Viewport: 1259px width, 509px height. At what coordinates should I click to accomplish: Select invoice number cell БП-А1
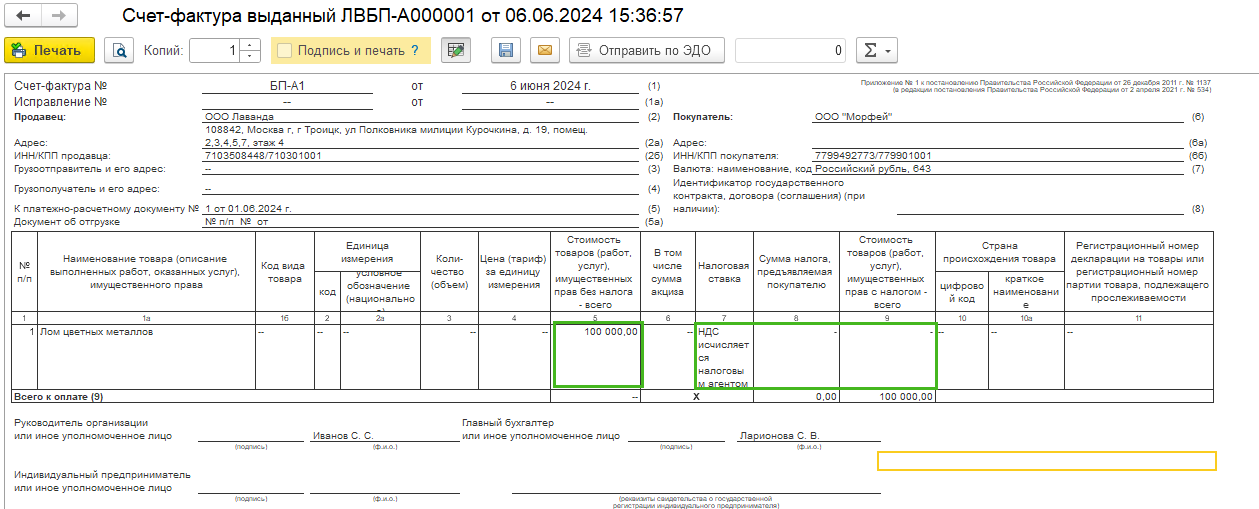[x=287, y=87]
